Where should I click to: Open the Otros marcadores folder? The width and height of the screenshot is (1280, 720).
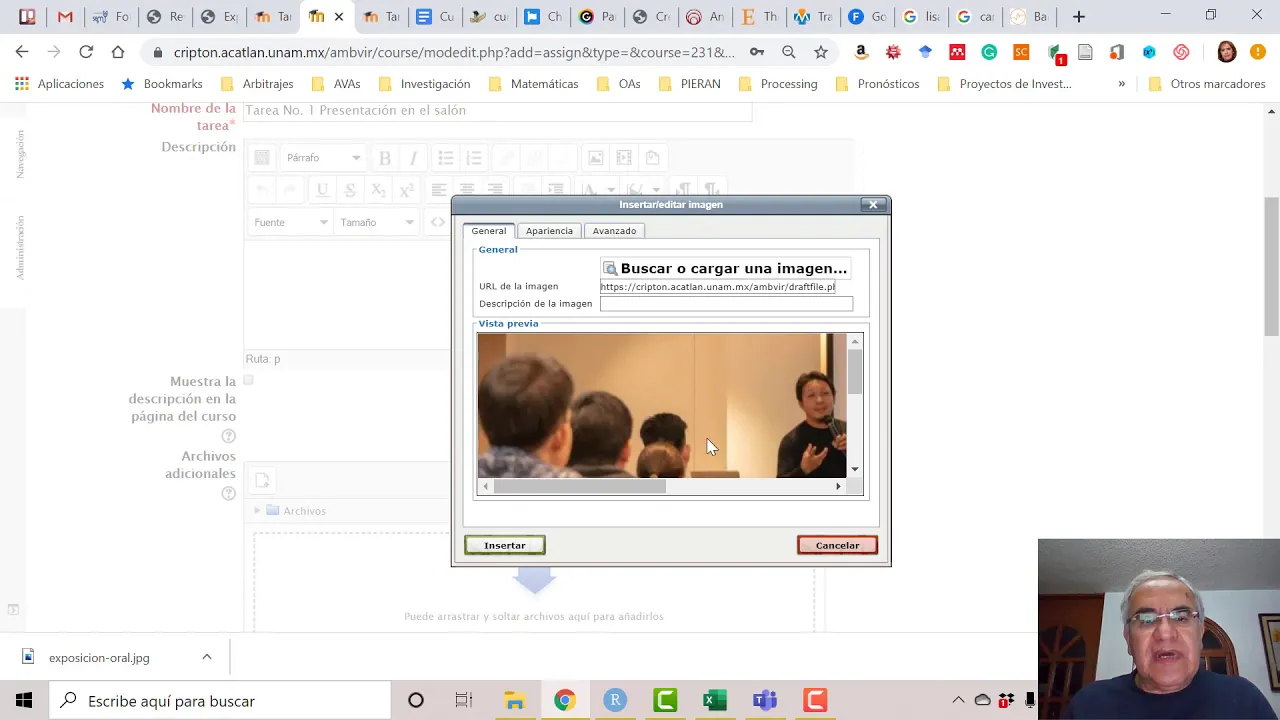[1207, 84]
